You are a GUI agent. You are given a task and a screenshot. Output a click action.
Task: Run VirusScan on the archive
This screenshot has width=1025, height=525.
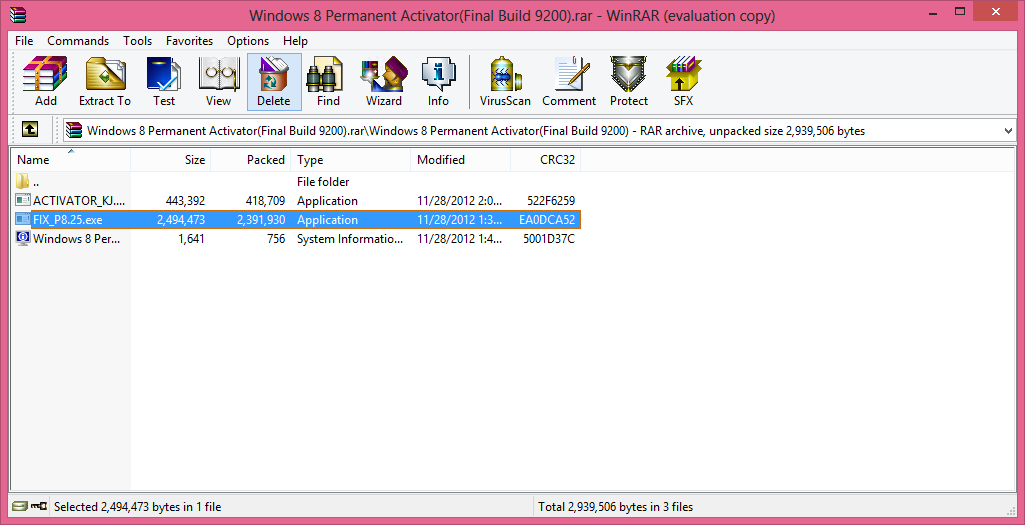pyautogui.click(x=505, y=82)
